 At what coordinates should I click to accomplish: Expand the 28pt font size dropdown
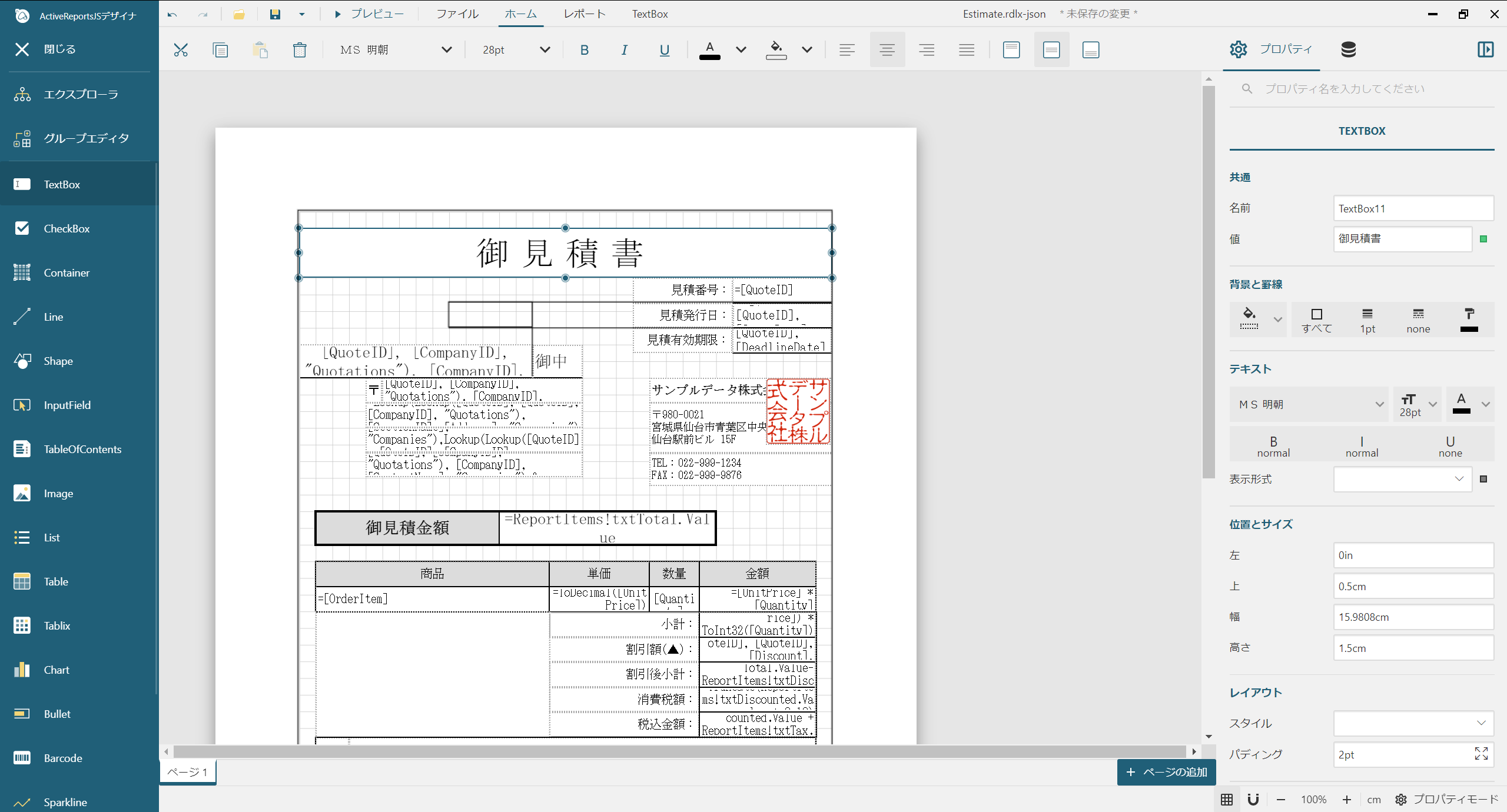pos(516,50)
